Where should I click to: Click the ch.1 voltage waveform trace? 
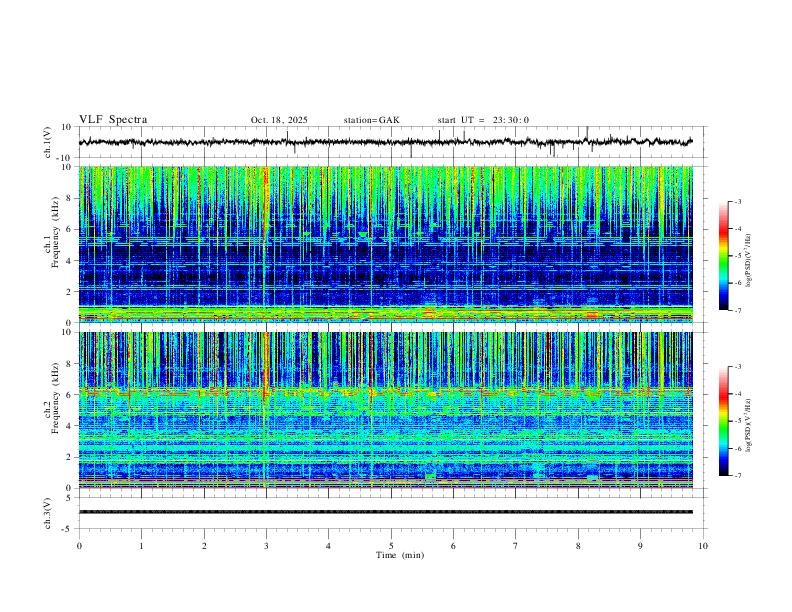click(385, 142)
